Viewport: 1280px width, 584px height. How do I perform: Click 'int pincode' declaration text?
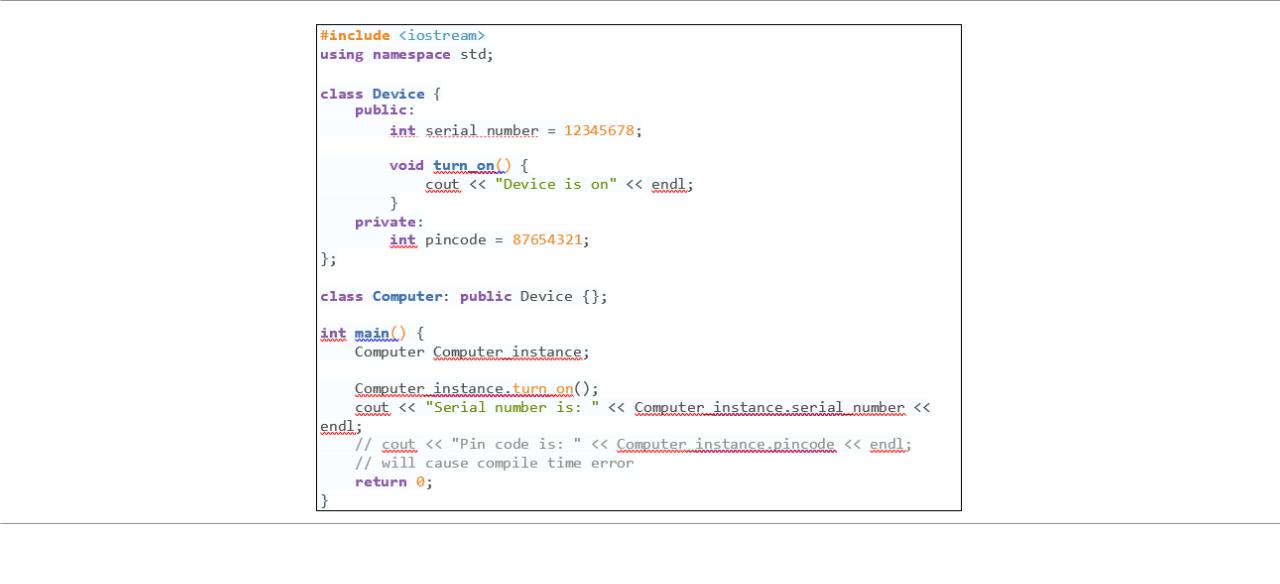437,240
